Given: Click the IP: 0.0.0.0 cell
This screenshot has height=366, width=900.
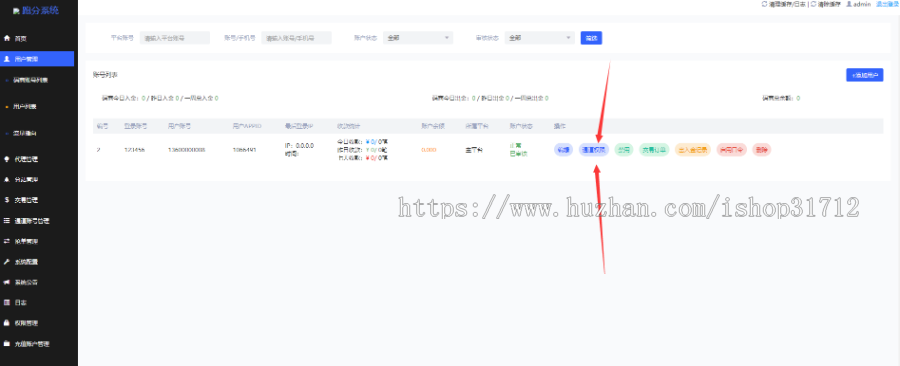Looking at the screenshot, I should pos(299,146).
